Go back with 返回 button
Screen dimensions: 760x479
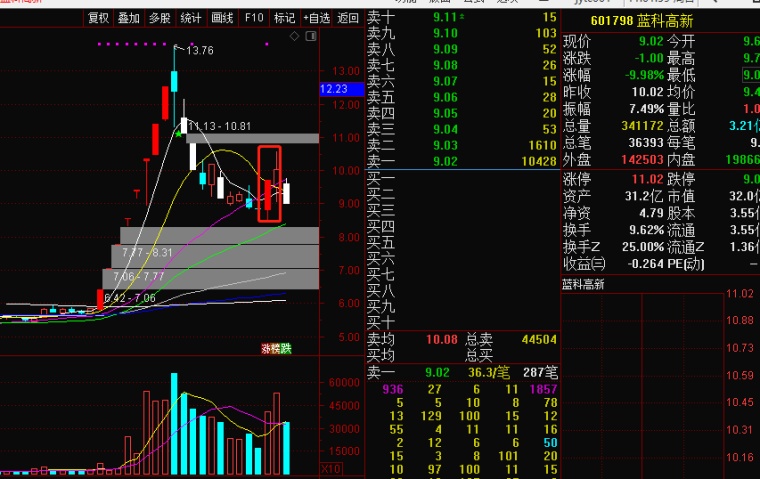pos(348,18)
